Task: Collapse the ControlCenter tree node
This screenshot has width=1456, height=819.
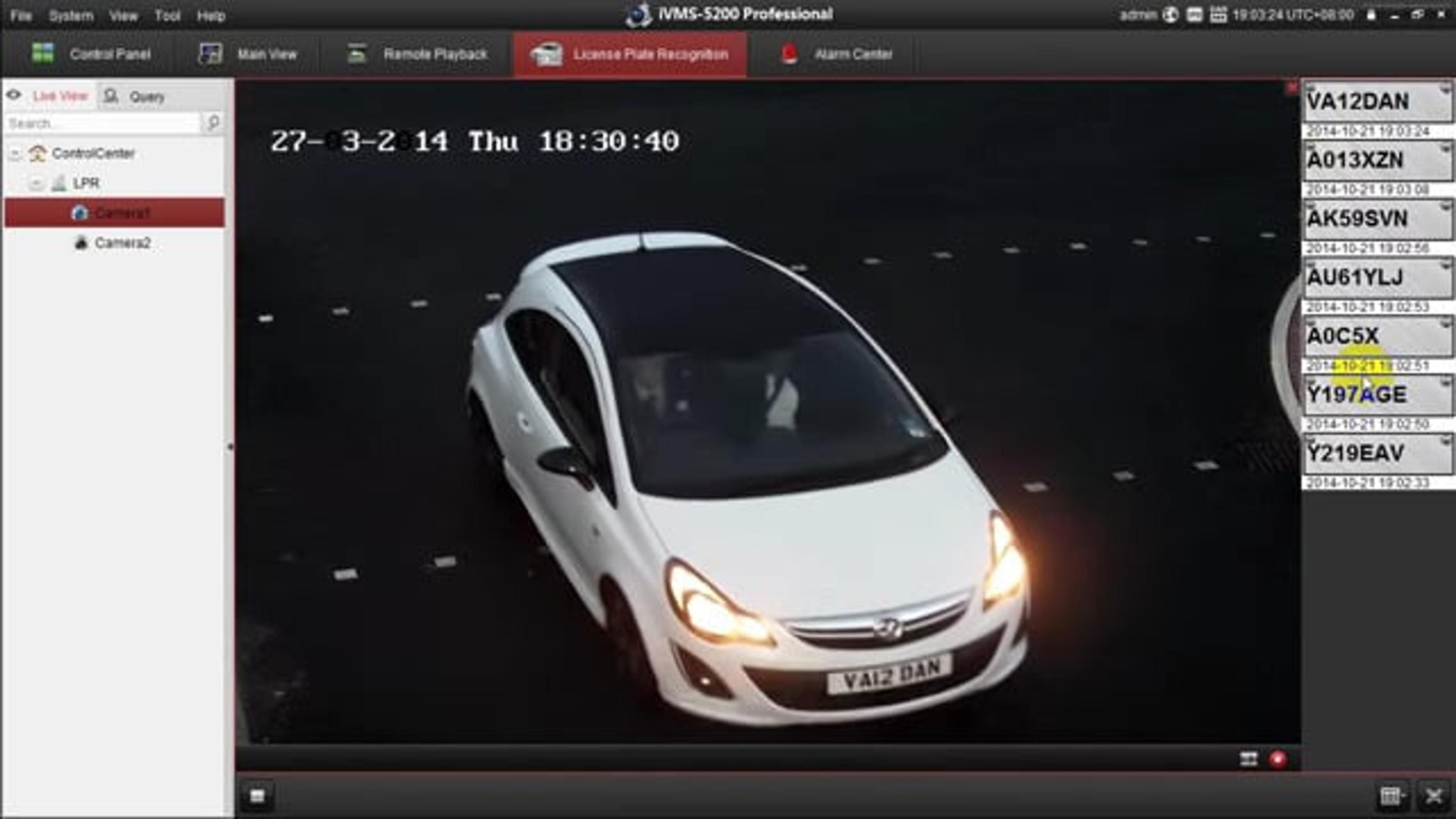Action: (x=15, y=153)
